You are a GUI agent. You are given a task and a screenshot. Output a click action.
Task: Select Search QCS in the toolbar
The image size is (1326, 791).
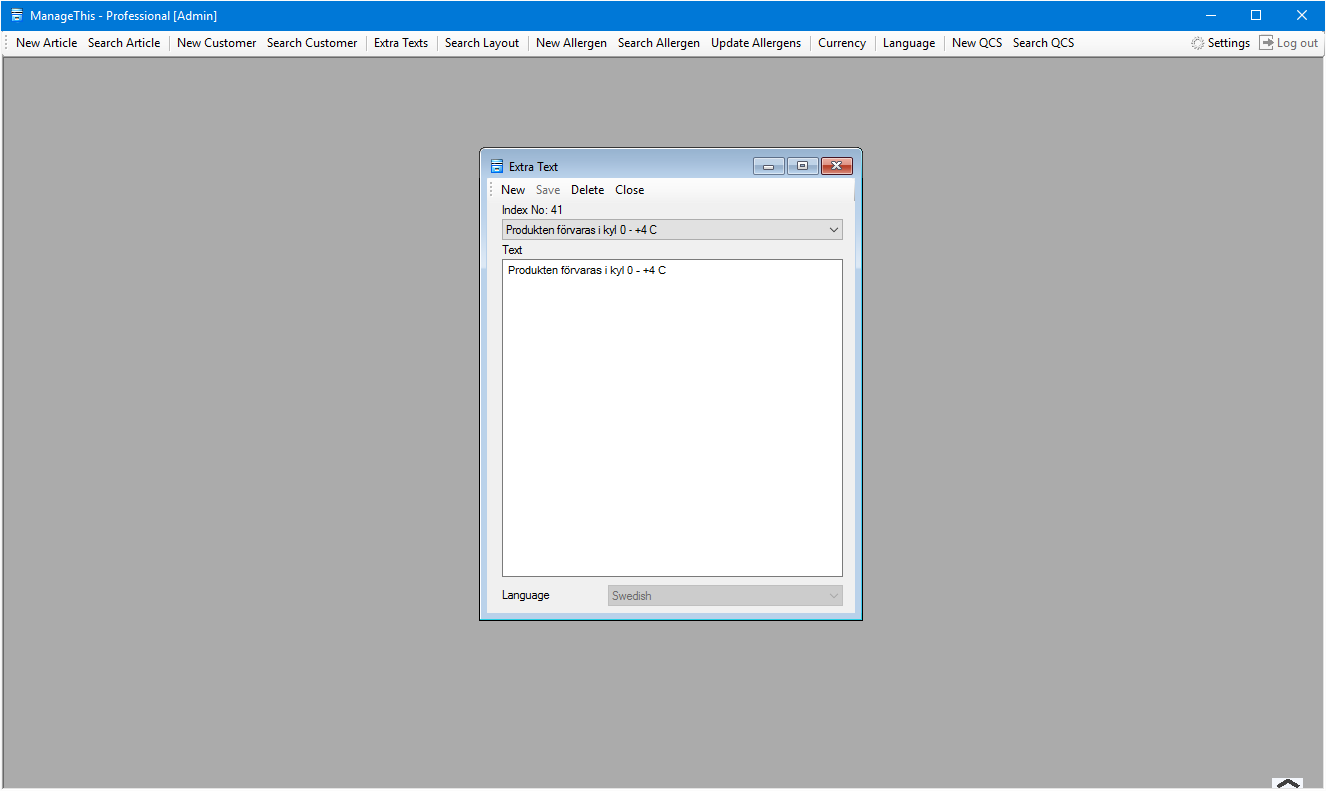click(1043, 43)
